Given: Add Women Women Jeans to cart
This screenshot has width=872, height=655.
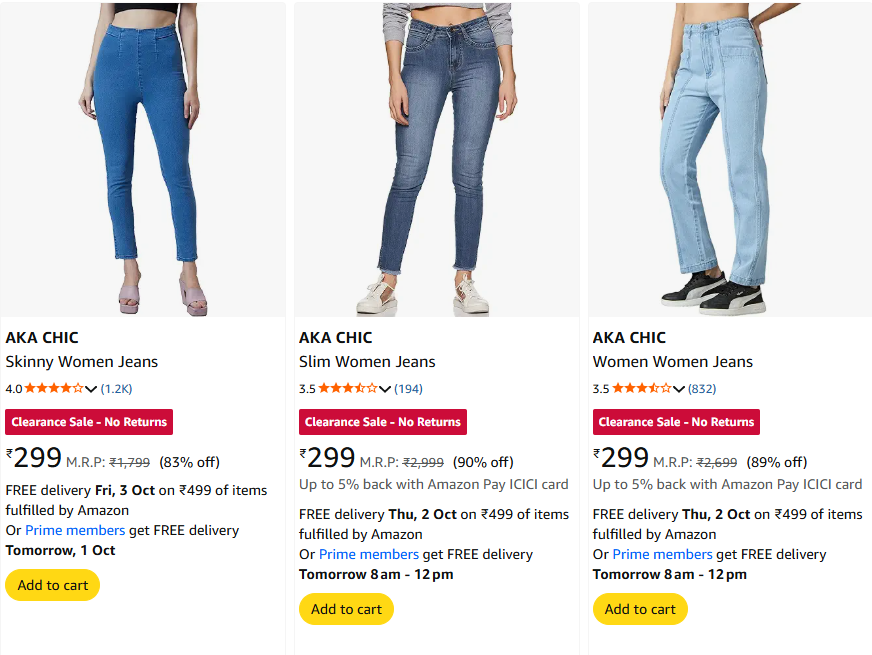Looking at the screenshot, I should (640, 609).
